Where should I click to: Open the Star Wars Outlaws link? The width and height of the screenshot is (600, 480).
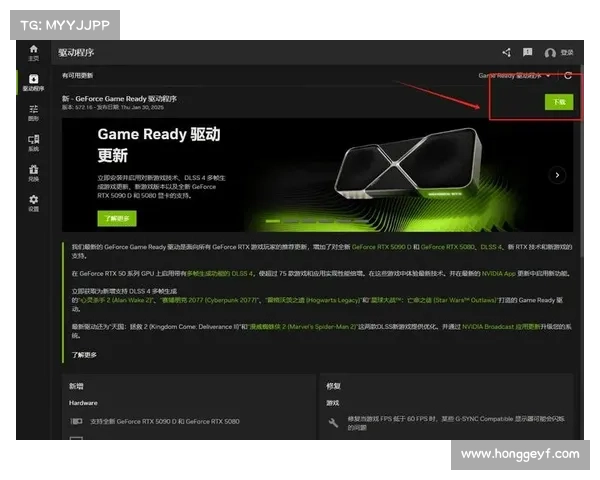(x=432, y=300)
